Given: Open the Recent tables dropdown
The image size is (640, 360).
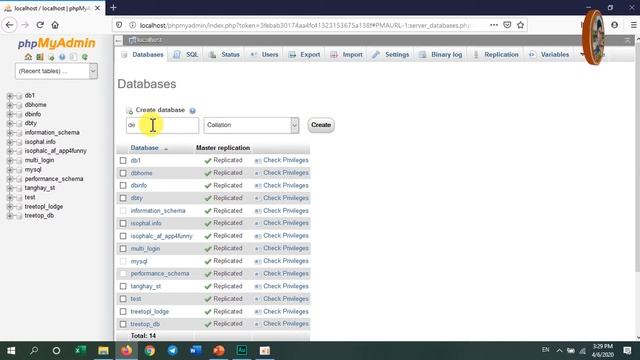Looking at the screenshot, I should [56, 71].
